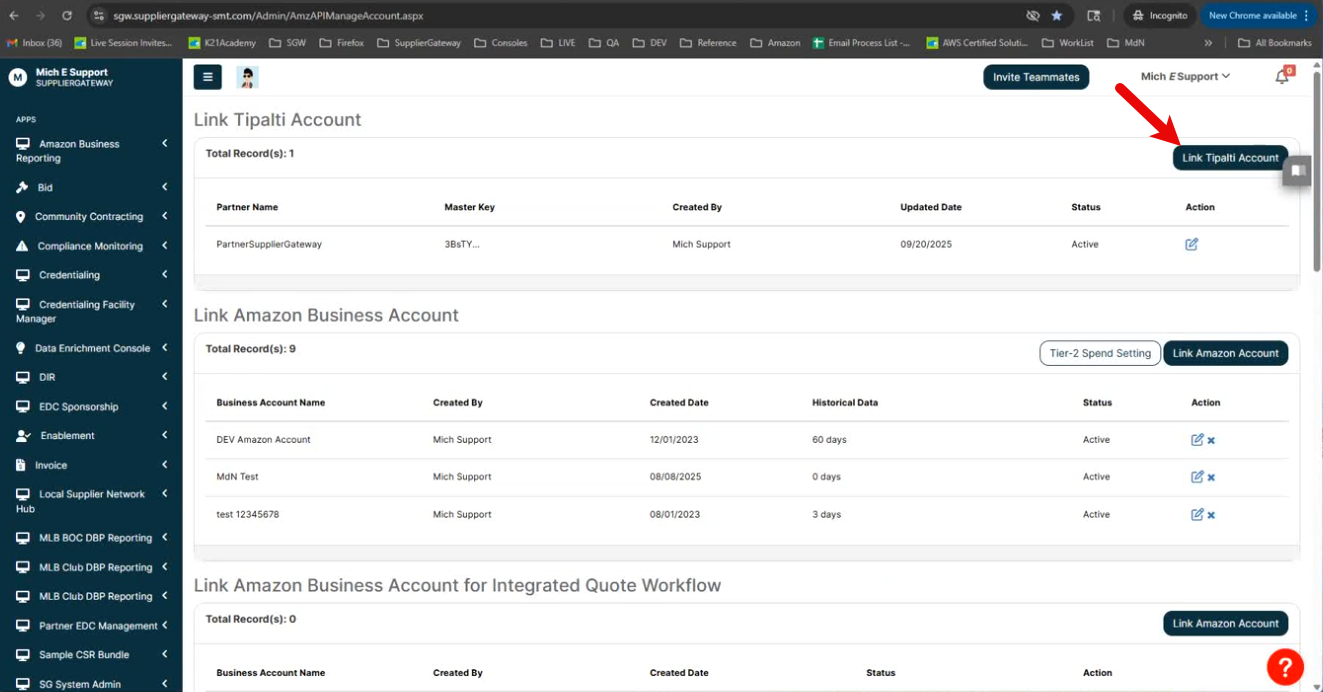The image size is (1323, 692).
Task: Click the Link Tipalti Account button
Action: (1230, 158)
